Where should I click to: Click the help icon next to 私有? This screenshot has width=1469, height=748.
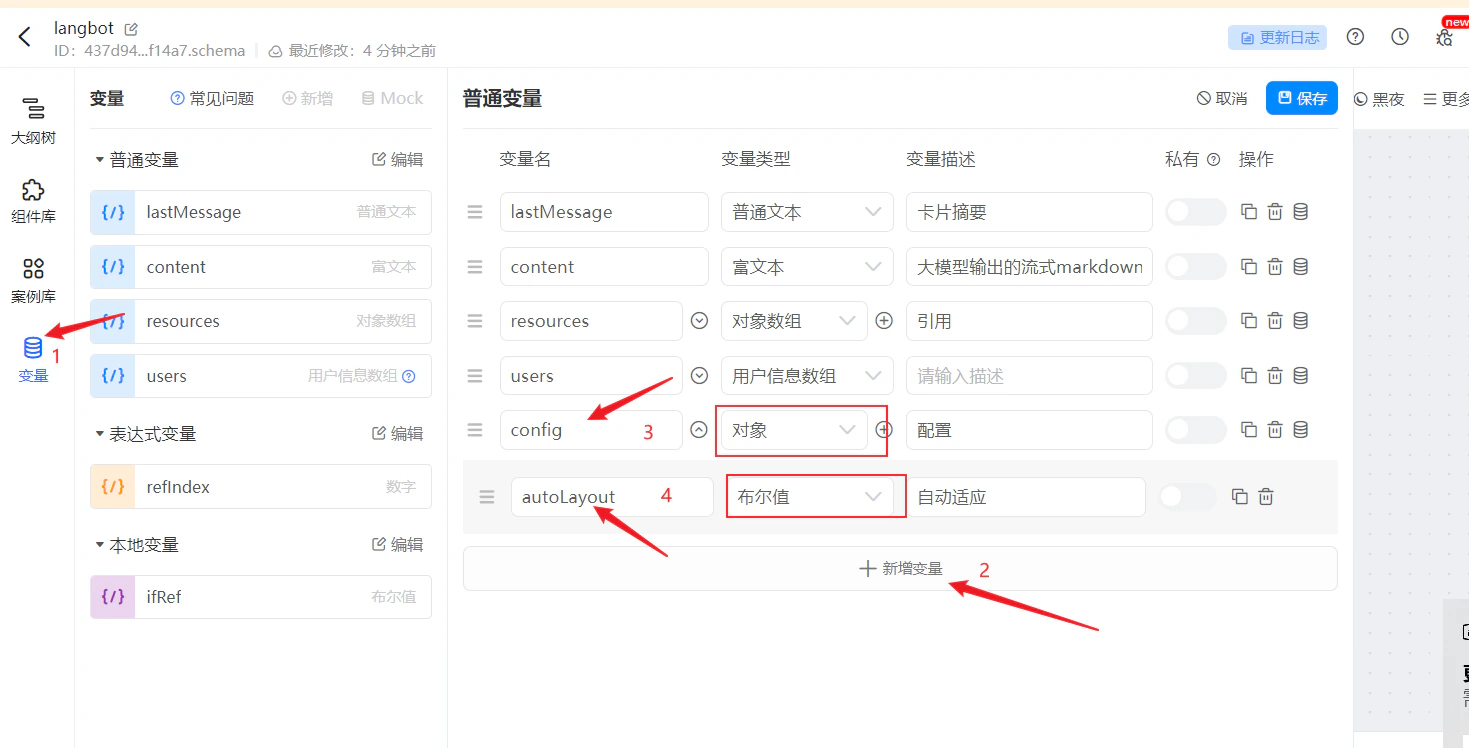pos(1214,159)
